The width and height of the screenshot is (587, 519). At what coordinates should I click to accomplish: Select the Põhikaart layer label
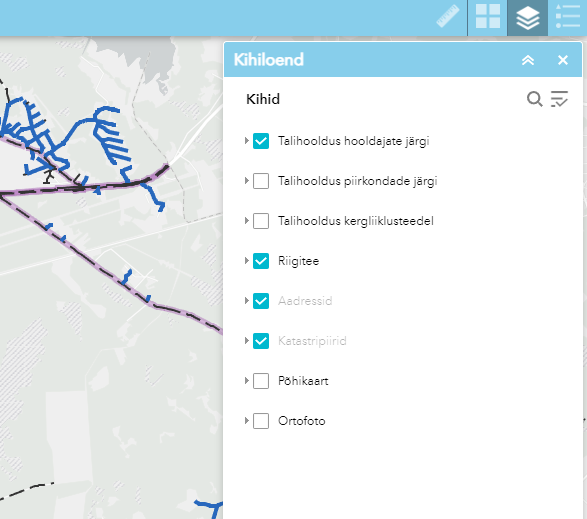[303, 381]
